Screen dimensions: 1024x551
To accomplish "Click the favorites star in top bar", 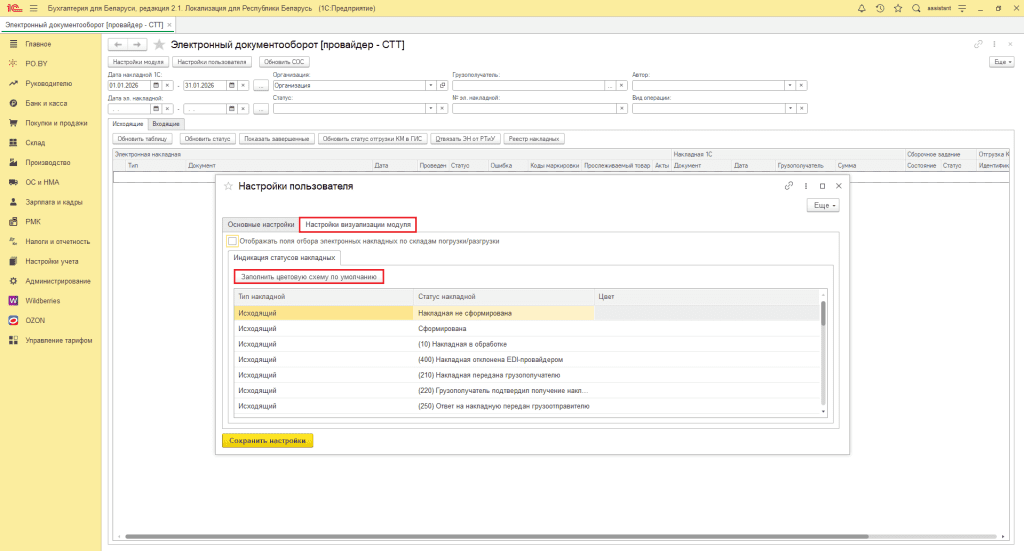I will point(896,8).
